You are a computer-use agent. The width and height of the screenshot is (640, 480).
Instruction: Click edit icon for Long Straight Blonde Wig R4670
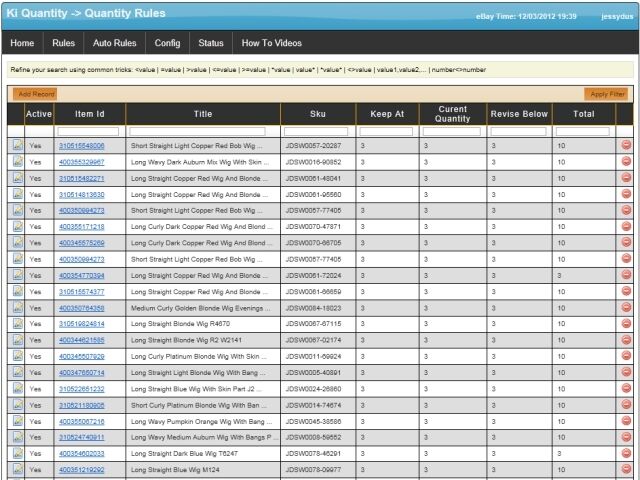(17, 324)
